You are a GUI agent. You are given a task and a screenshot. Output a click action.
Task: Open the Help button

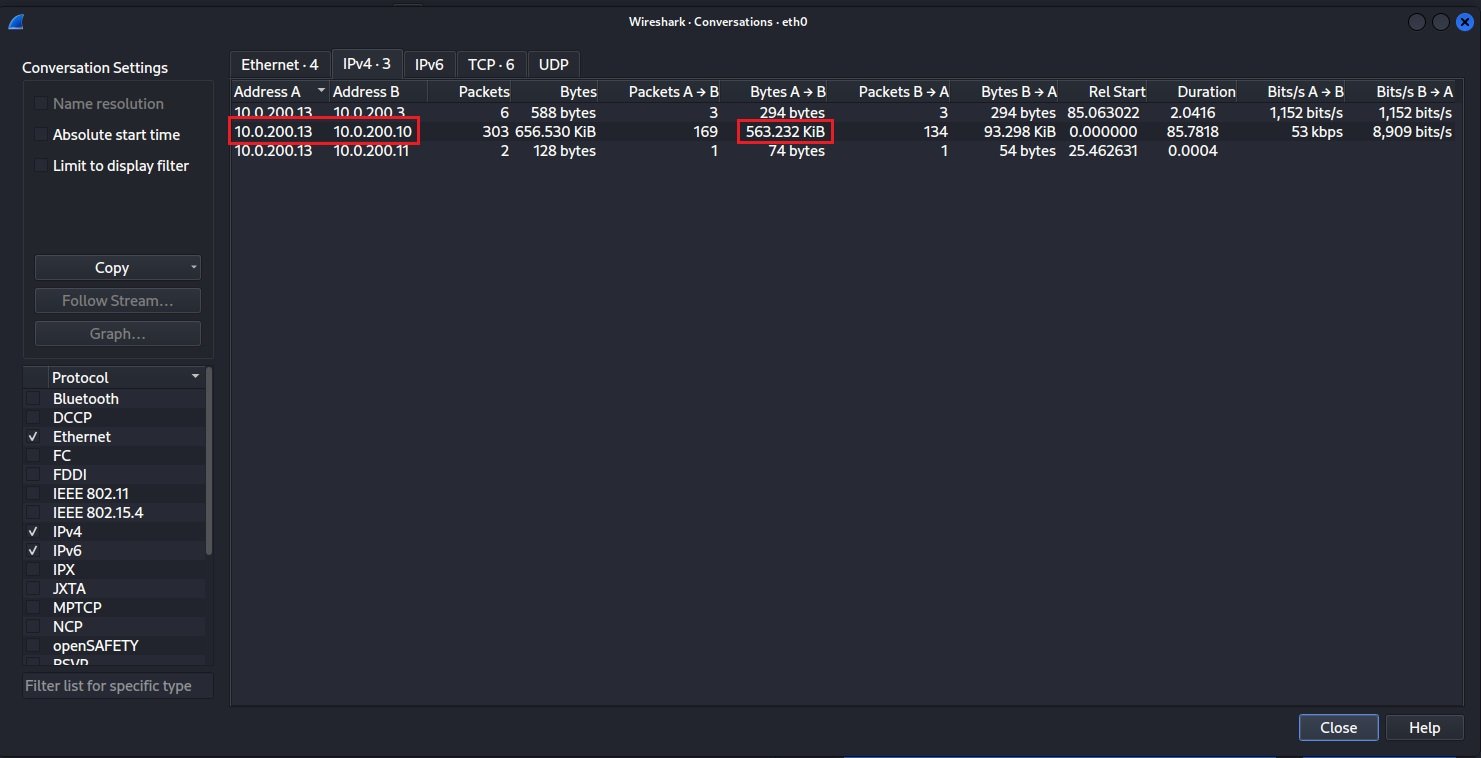click(1424, 728)
